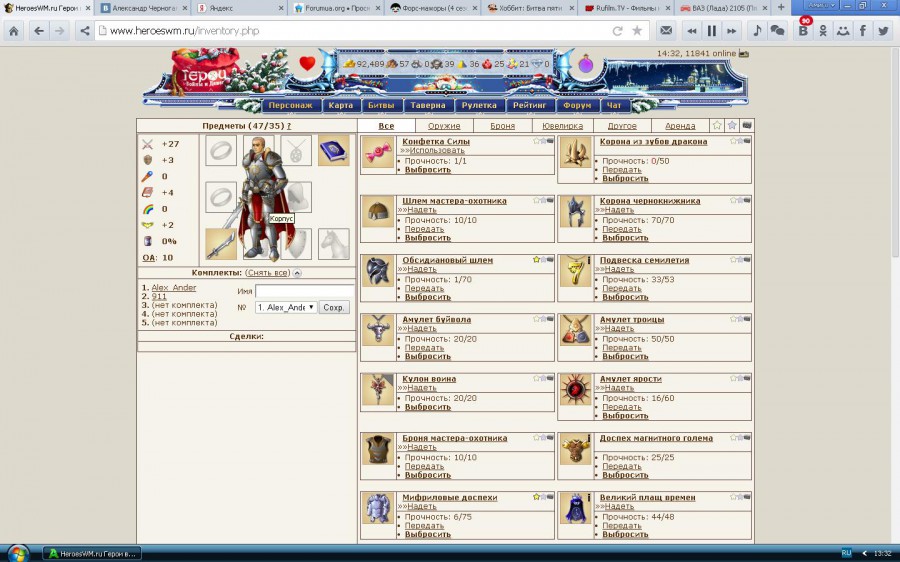The height and width of the screenshot is (562, 900).
Task: Click the HeroesWM.ru taskbar button
Action: pyautogui.click(x=92, y=553)
